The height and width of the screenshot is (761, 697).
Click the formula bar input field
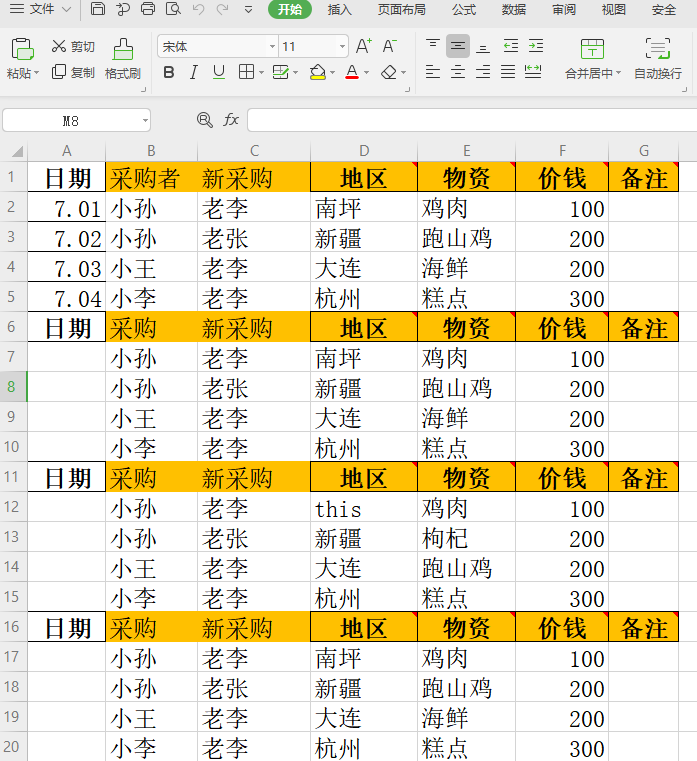click(x=472, y=120)
